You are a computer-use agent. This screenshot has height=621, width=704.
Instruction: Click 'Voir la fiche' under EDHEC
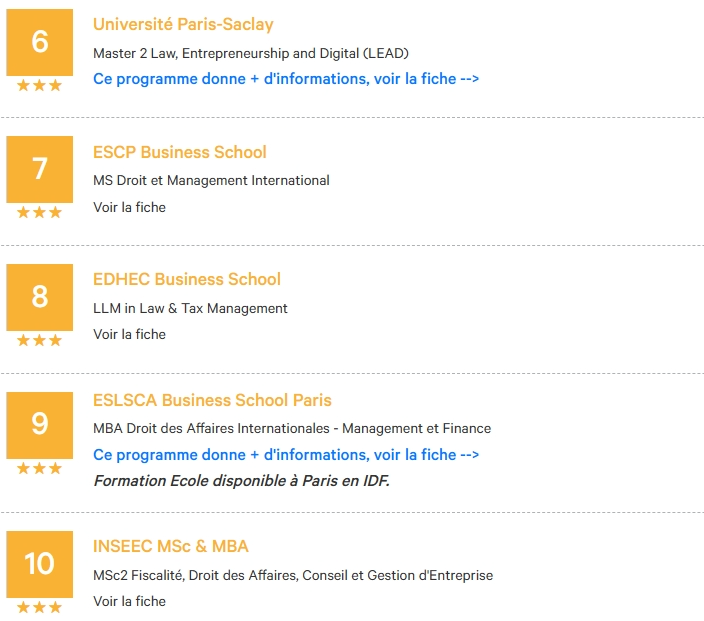pos(129,335)
